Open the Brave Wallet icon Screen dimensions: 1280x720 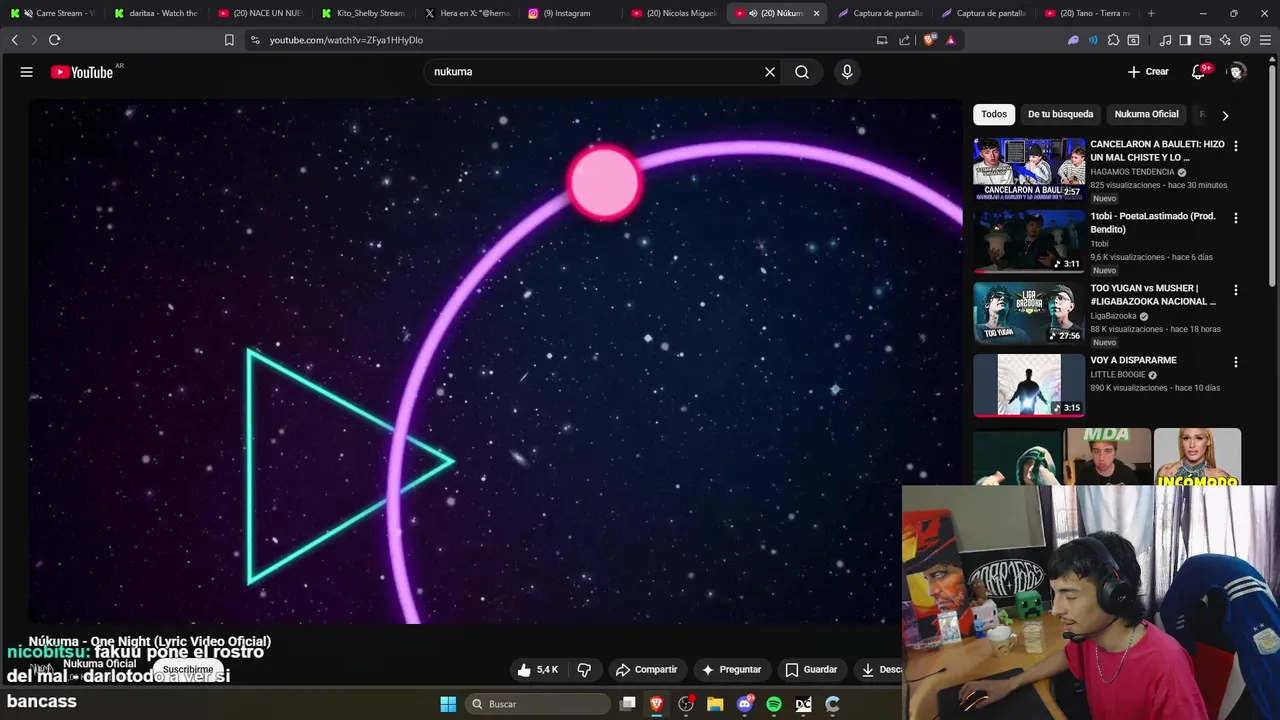click(x=1205, y=40)
